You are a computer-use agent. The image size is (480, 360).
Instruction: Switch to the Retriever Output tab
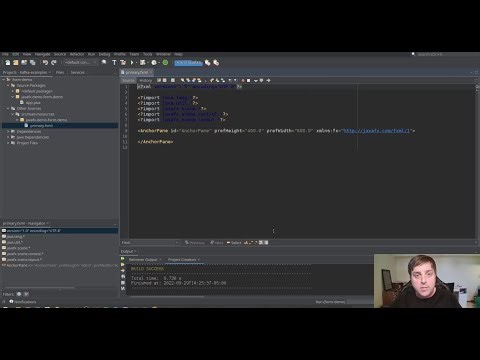[x=143, y=259]
